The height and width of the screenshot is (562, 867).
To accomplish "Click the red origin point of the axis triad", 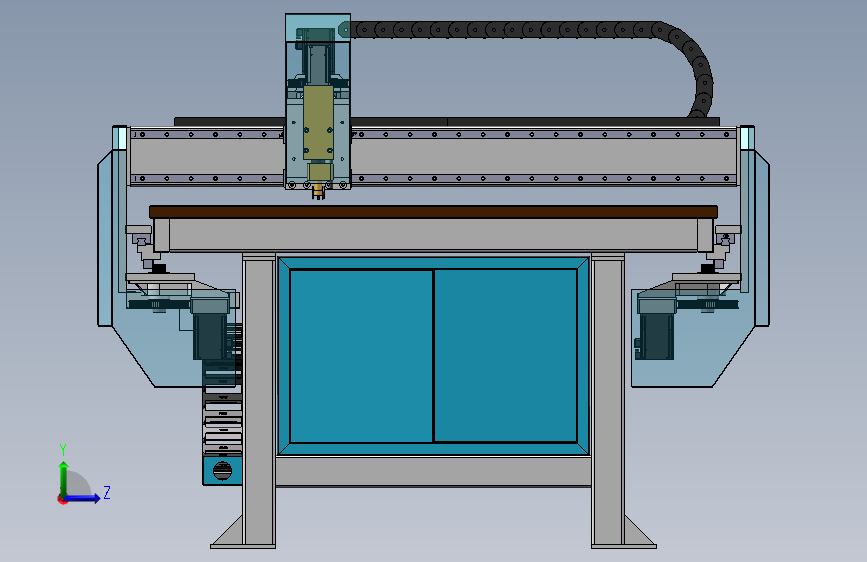I will pos(61,499).
